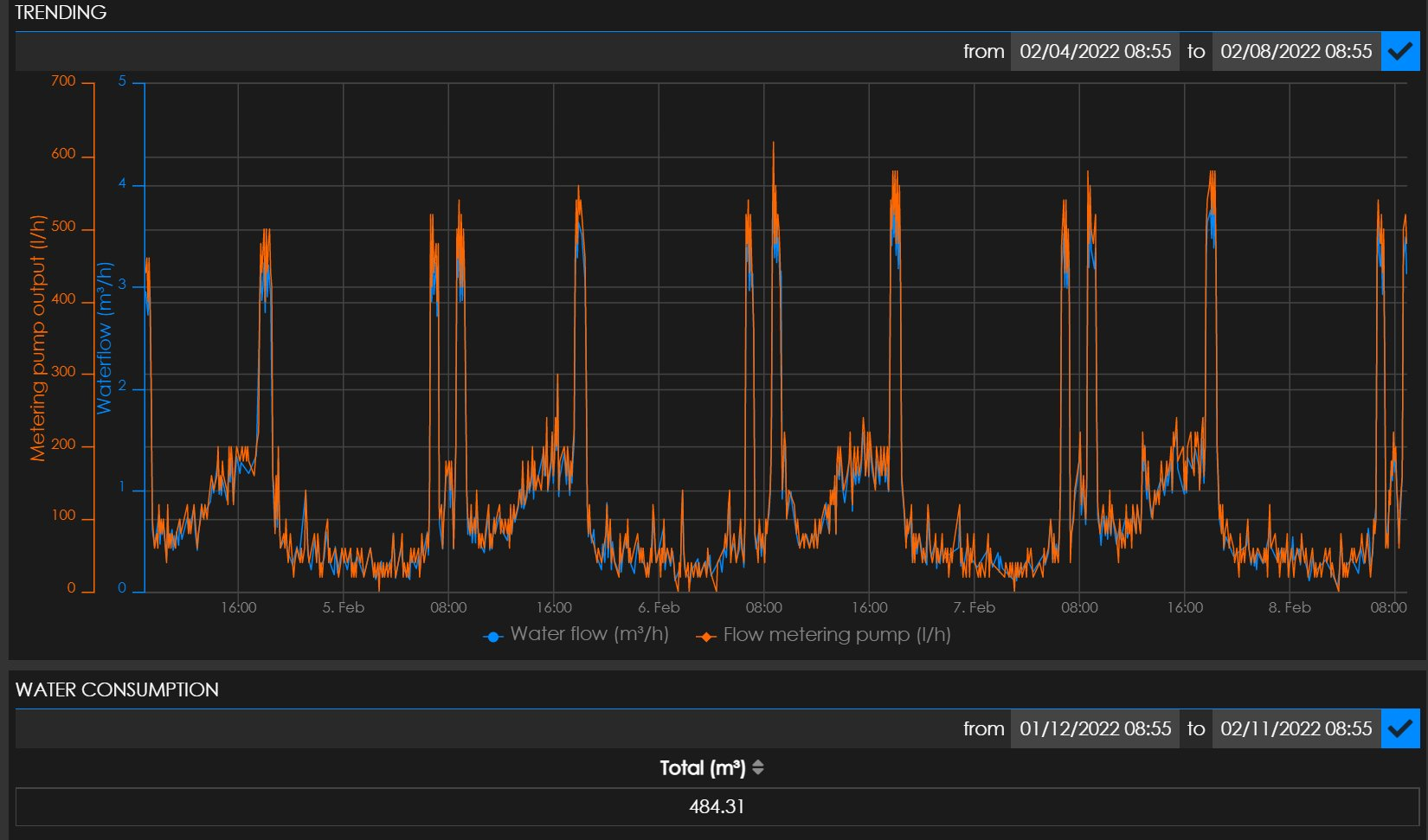Click the Waterflow (m³/h) axis title
The width and height of the screenshot is (1428, 840).
(104, 338)
